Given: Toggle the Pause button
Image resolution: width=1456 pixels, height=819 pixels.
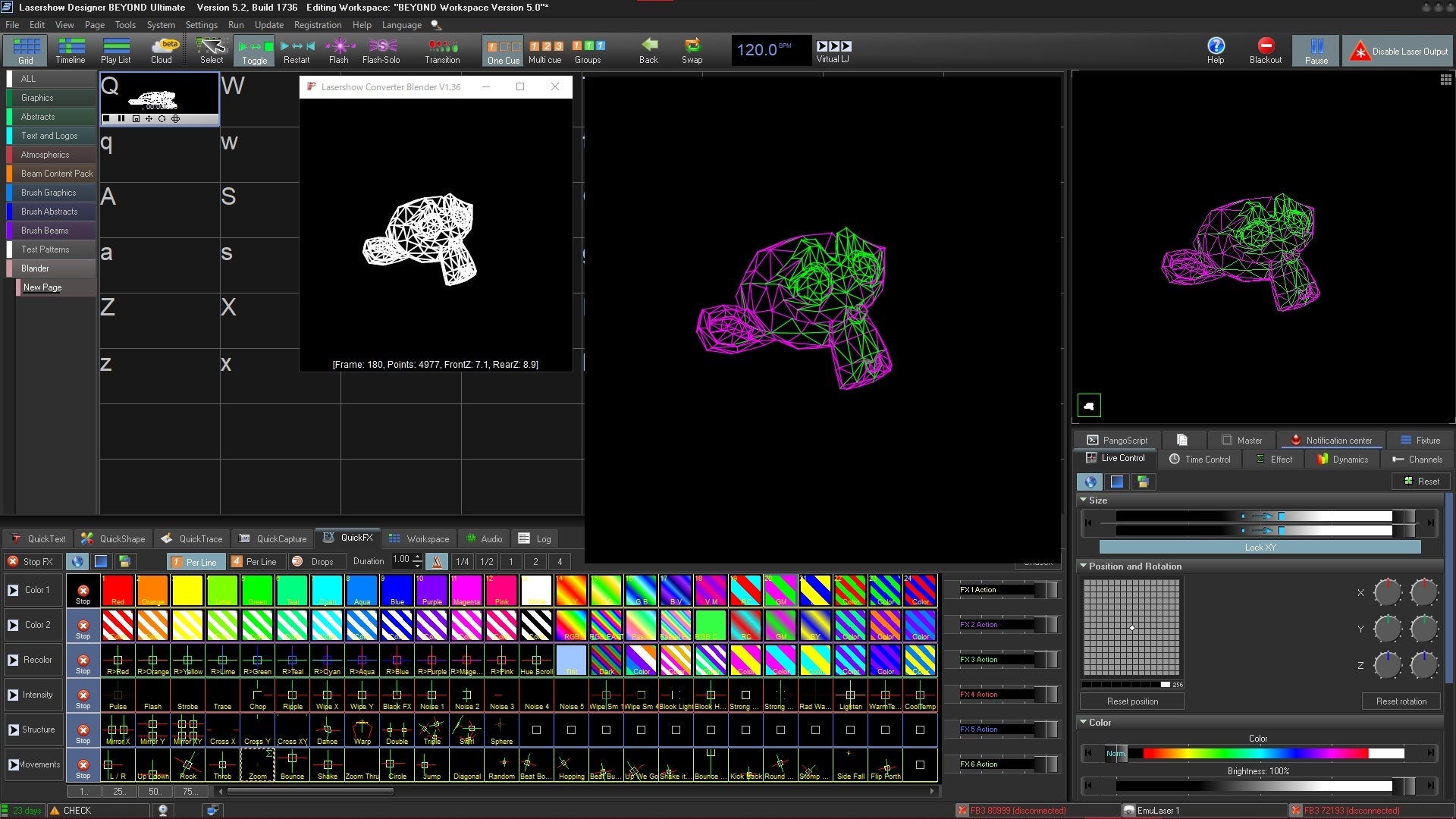Looking at the screenshot, I should [x=1316, y=50].
